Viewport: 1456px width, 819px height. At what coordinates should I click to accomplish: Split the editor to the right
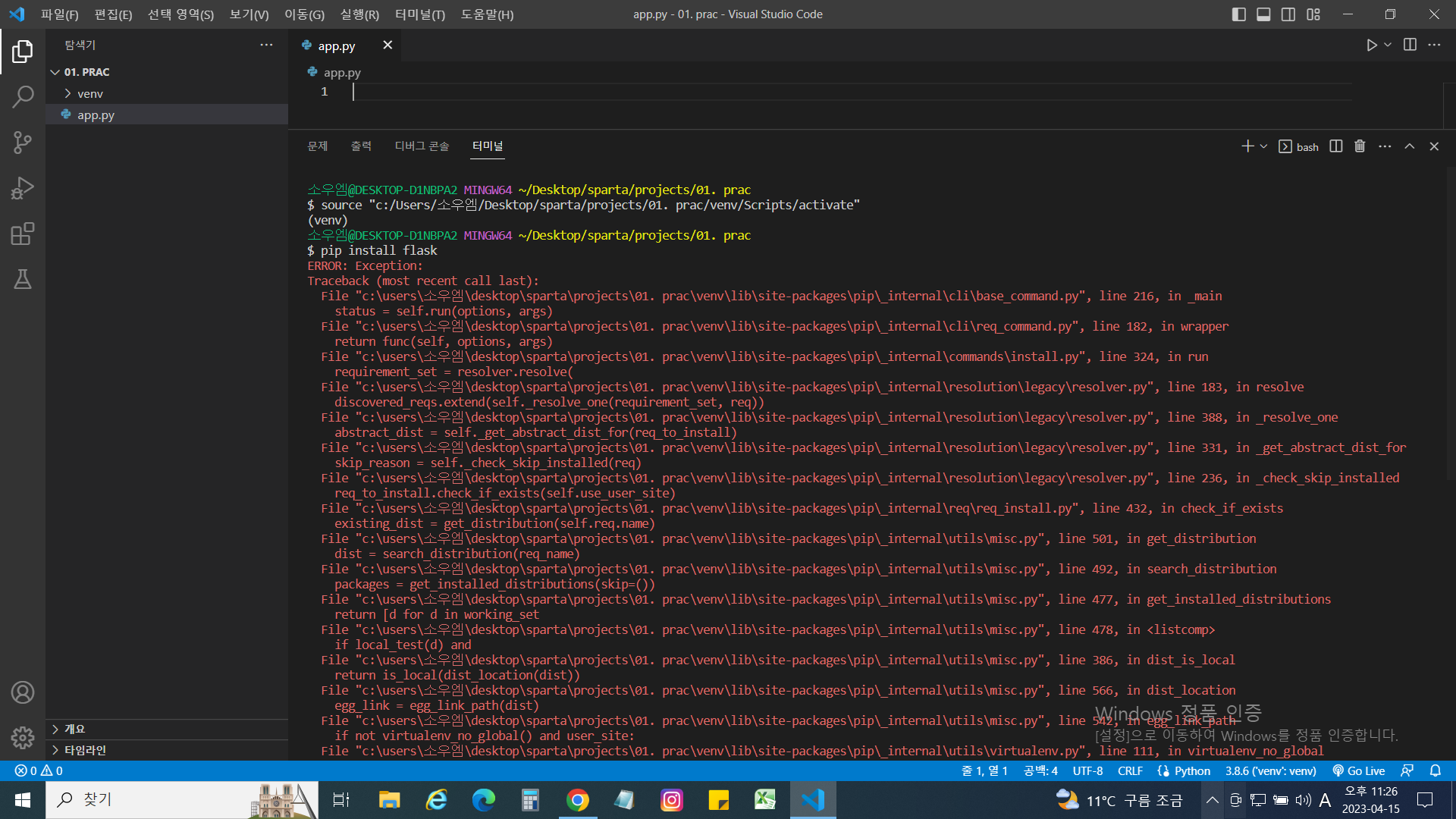(x=1410, y=45)
